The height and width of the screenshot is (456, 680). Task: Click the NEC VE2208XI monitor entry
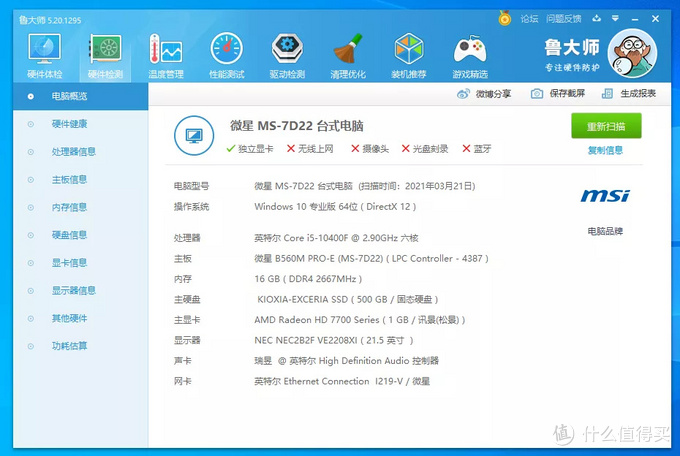click(x=333, y=340)
